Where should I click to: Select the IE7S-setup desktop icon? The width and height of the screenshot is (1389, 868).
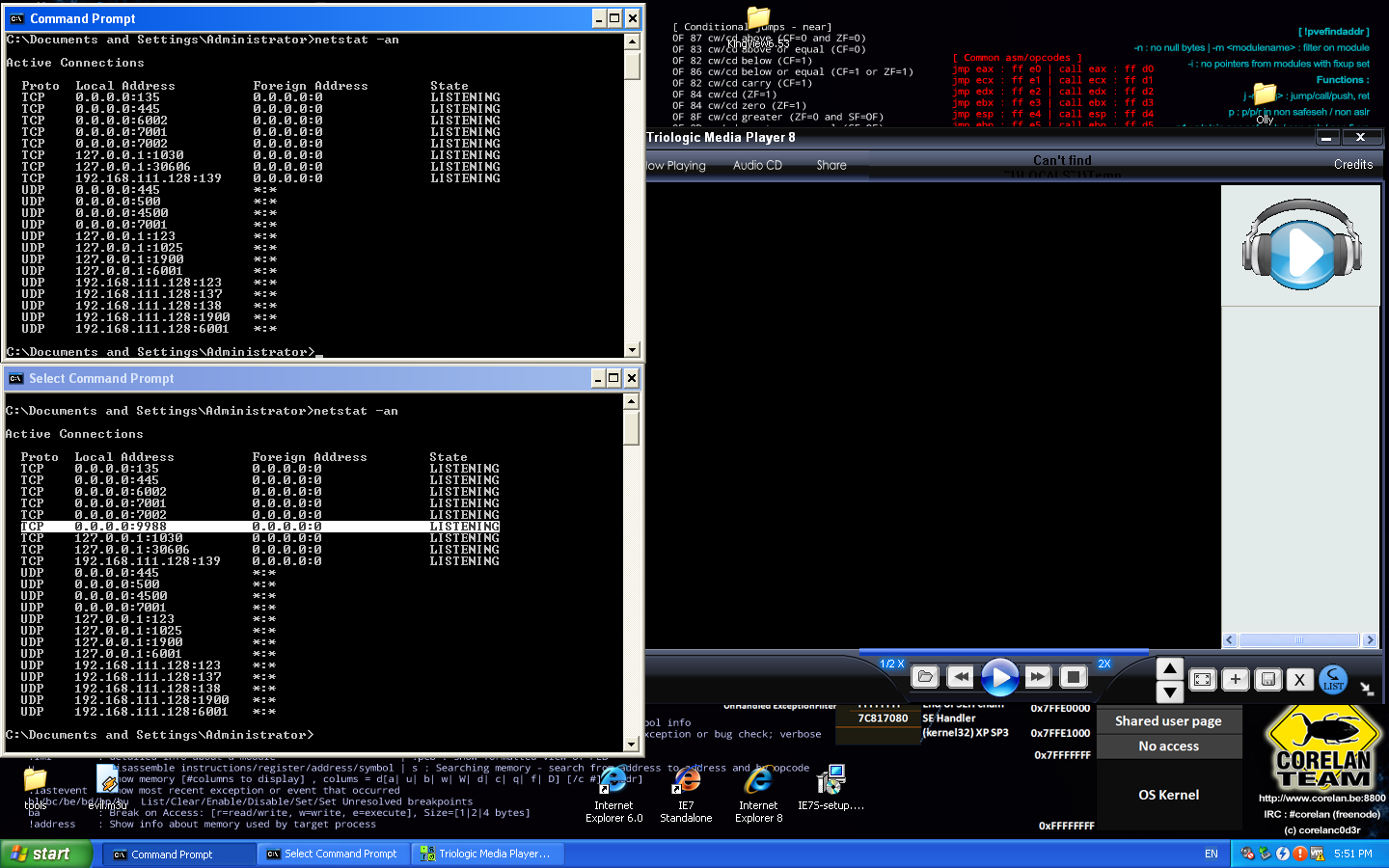831,788
